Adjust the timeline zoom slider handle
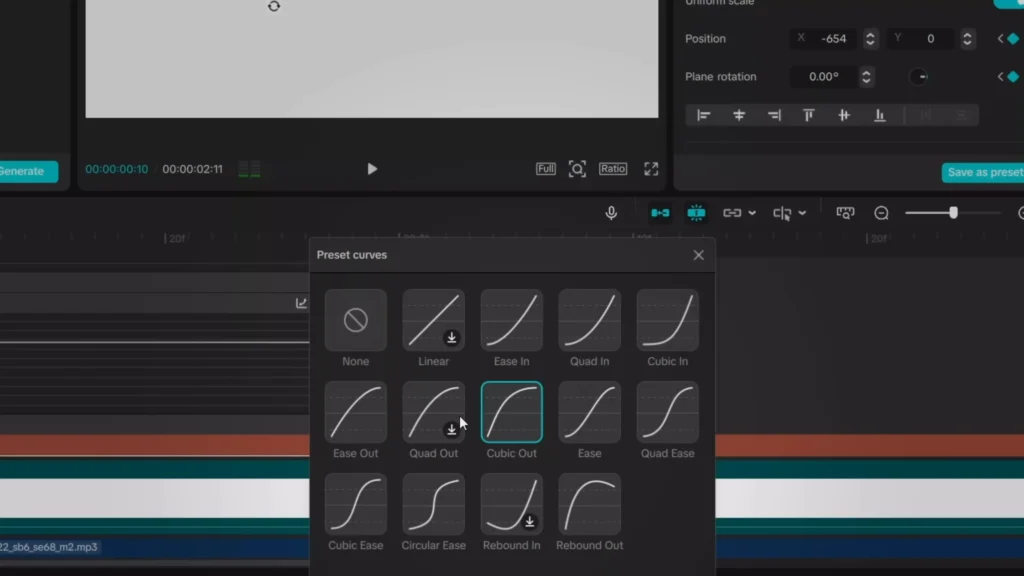Screen dimensions: 1024x576 955,212
